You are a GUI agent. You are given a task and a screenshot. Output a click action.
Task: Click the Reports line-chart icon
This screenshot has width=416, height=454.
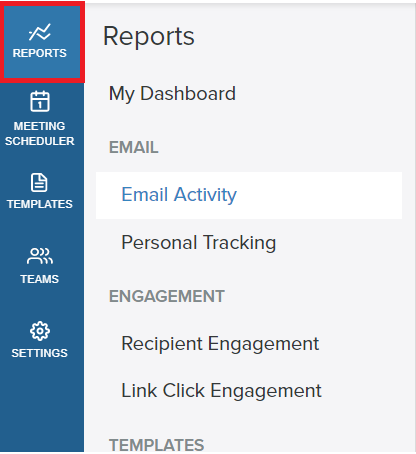click(40, 32)
